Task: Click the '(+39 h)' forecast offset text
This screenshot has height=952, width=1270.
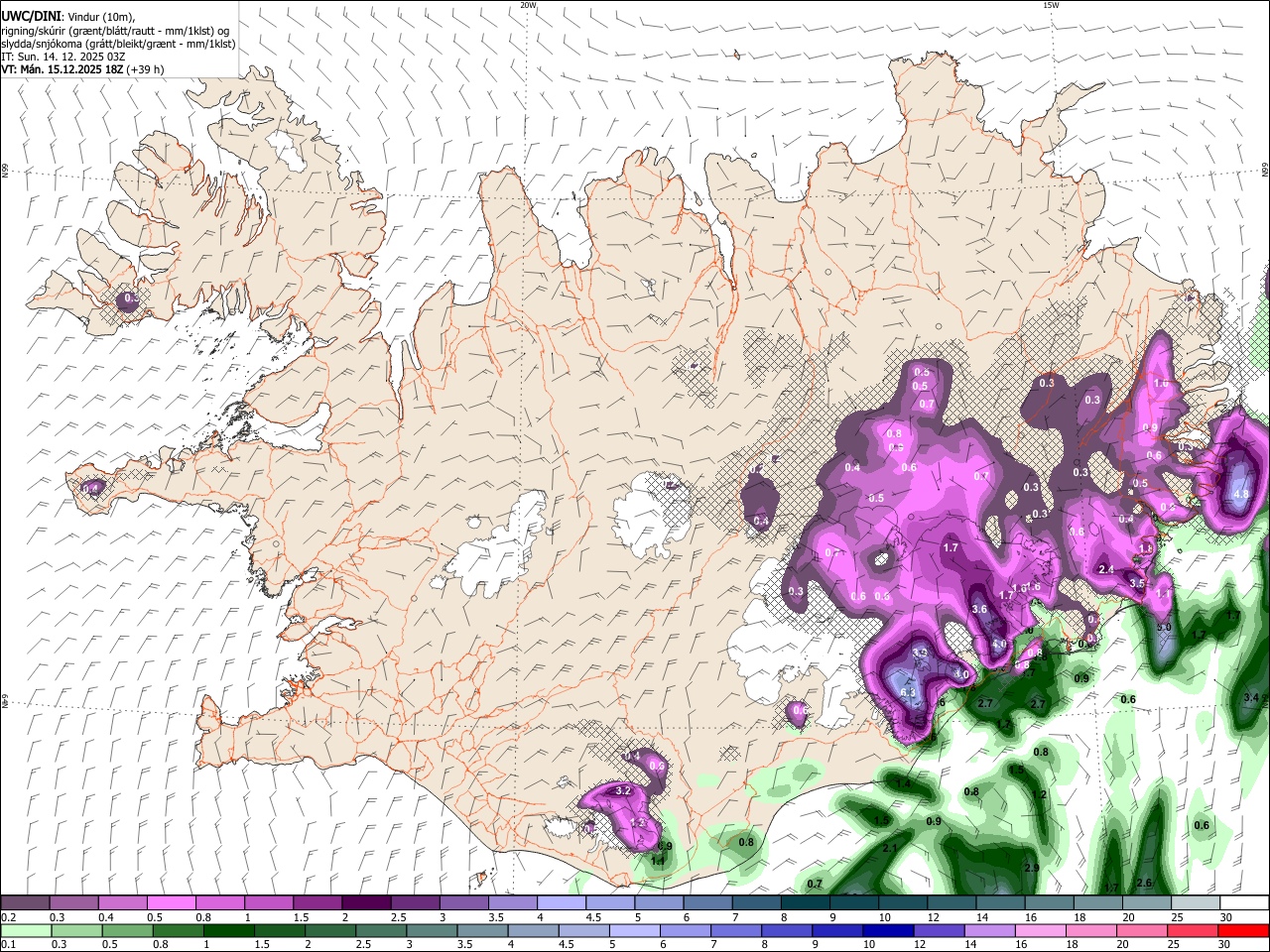Action: 146,69
